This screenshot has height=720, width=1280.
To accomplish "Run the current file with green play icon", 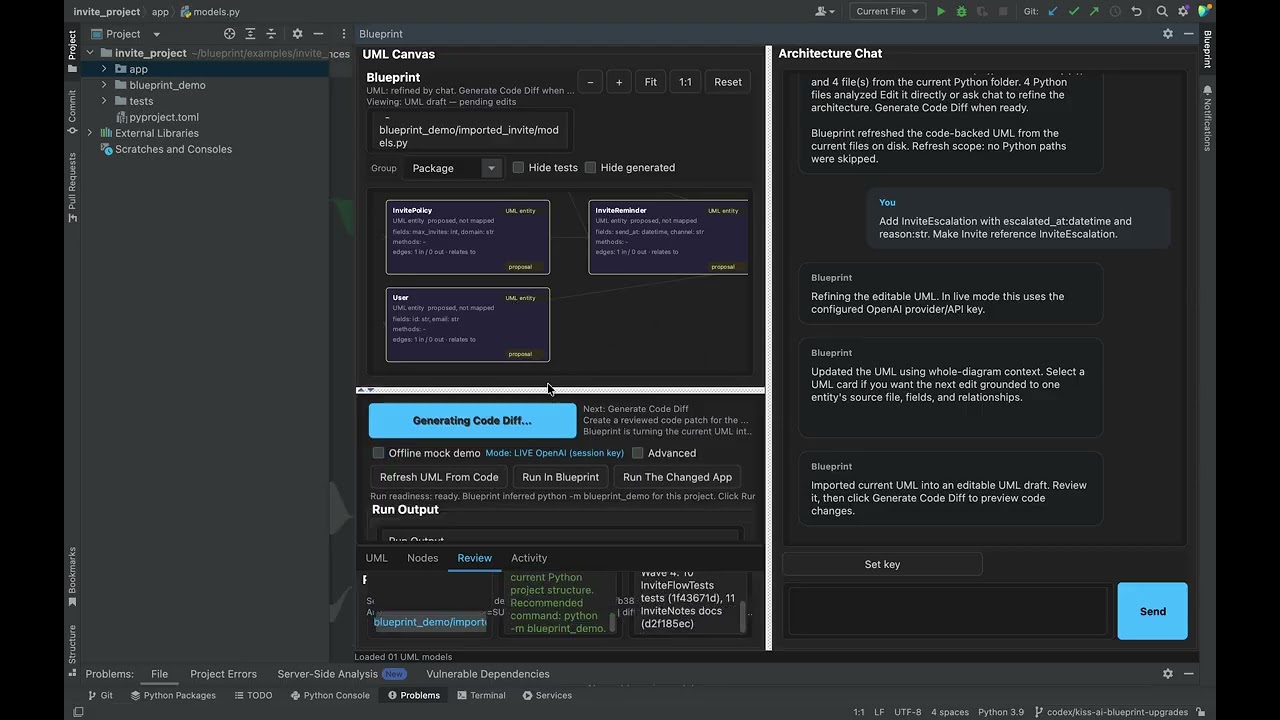I will [x=940, y=12].
